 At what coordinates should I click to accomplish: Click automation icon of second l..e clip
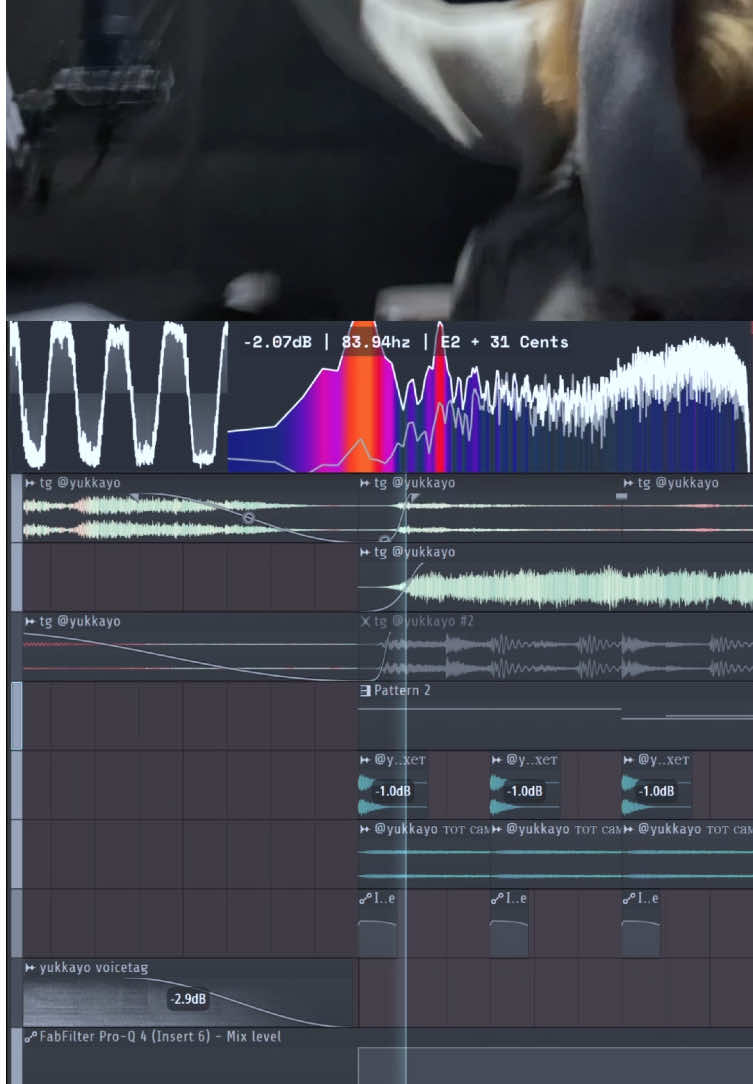496,899
